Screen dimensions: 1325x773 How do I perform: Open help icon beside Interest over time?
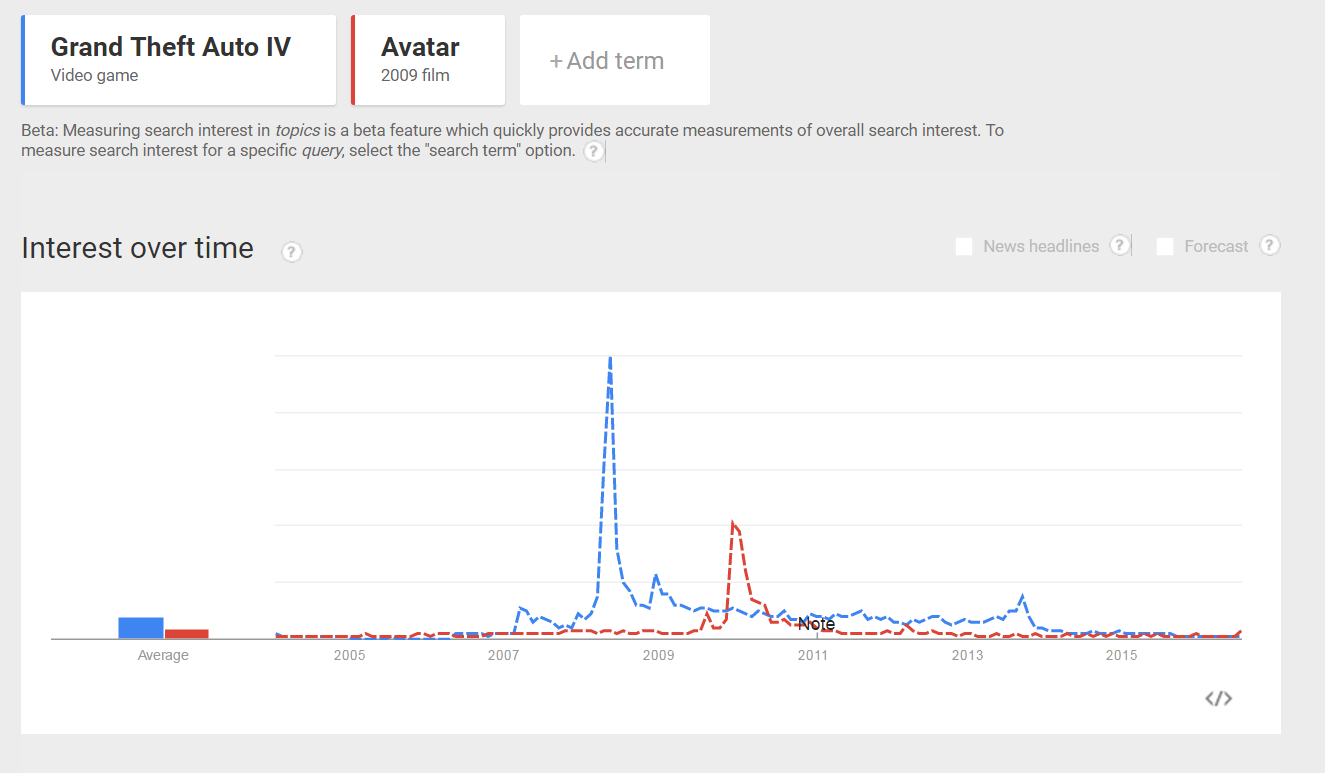coord(291,251)
